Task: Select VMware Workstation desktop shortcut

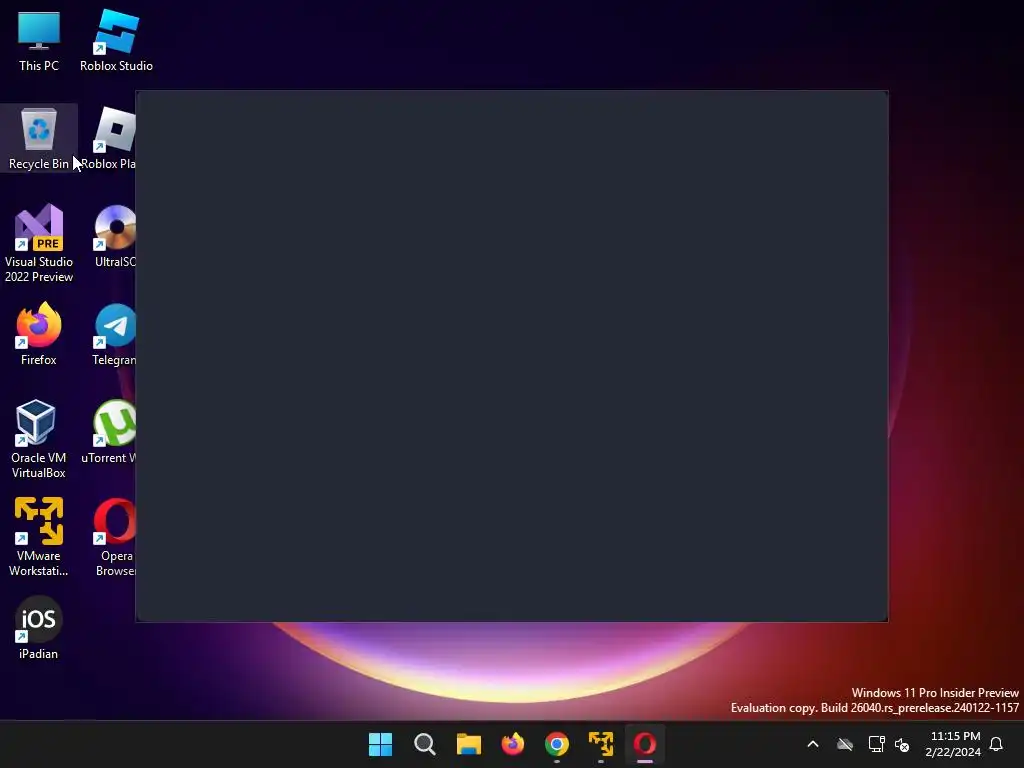Action: [x=39, y=537]
